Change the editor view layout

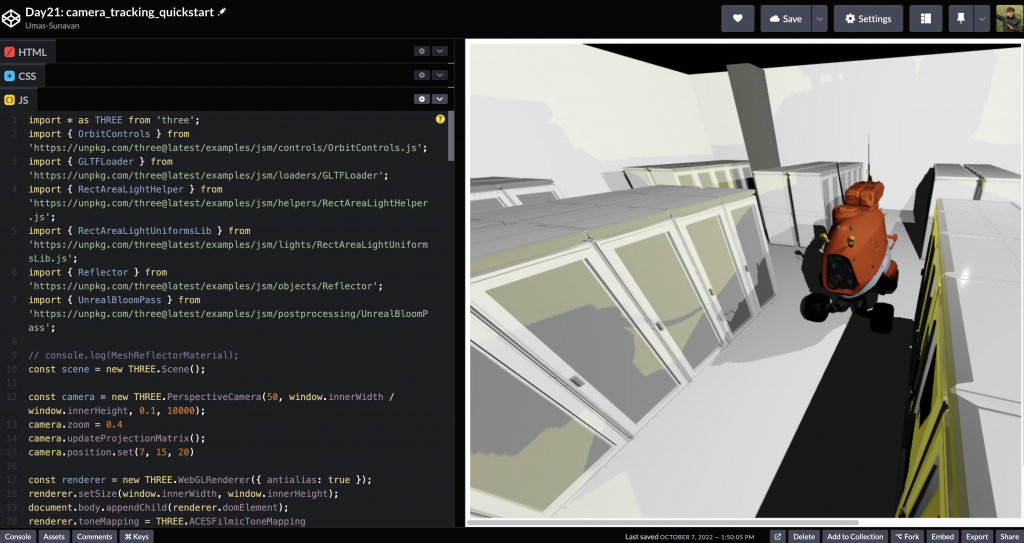pos(925,18)
